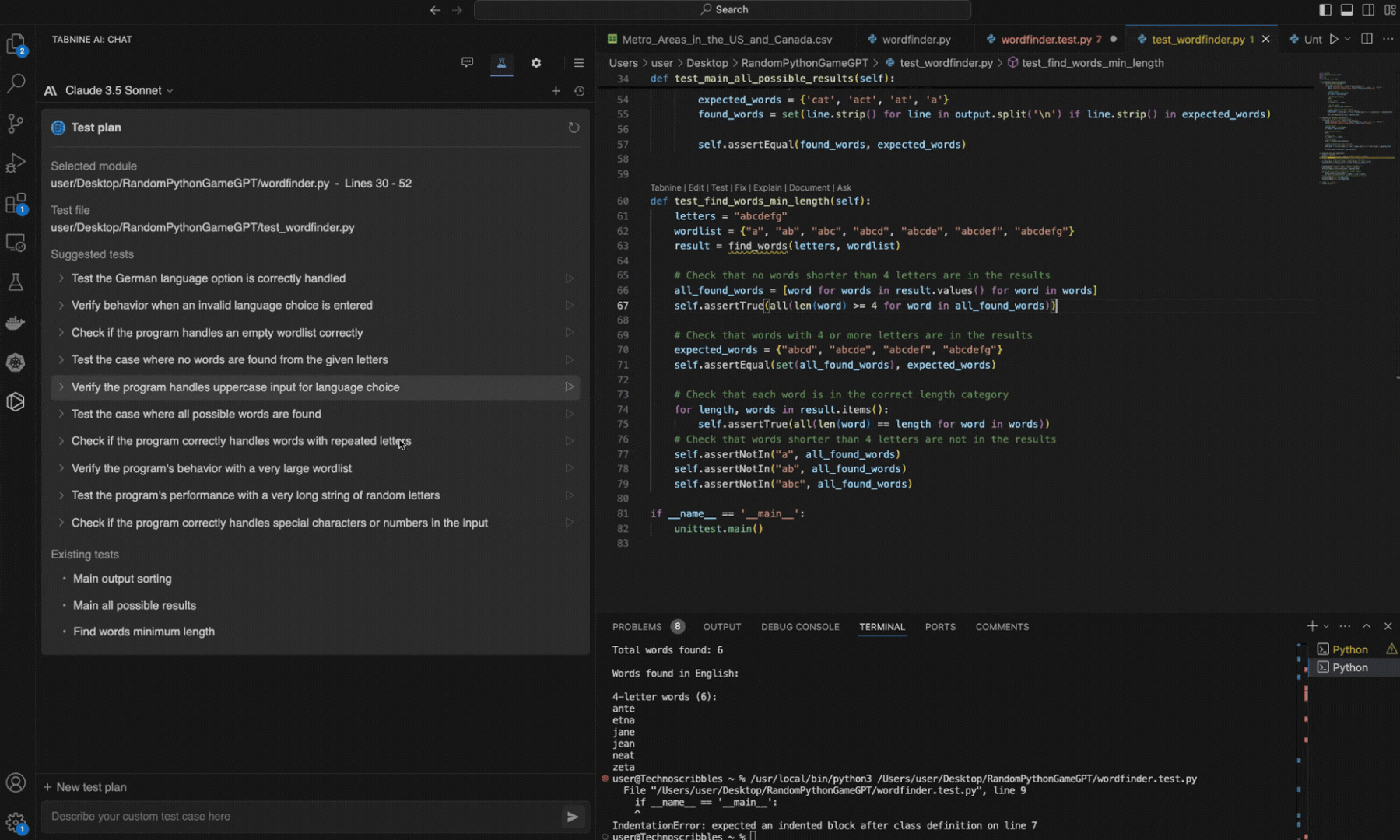
Task: Click Explain in the Tabnine code lens
Action: point(767,187)
